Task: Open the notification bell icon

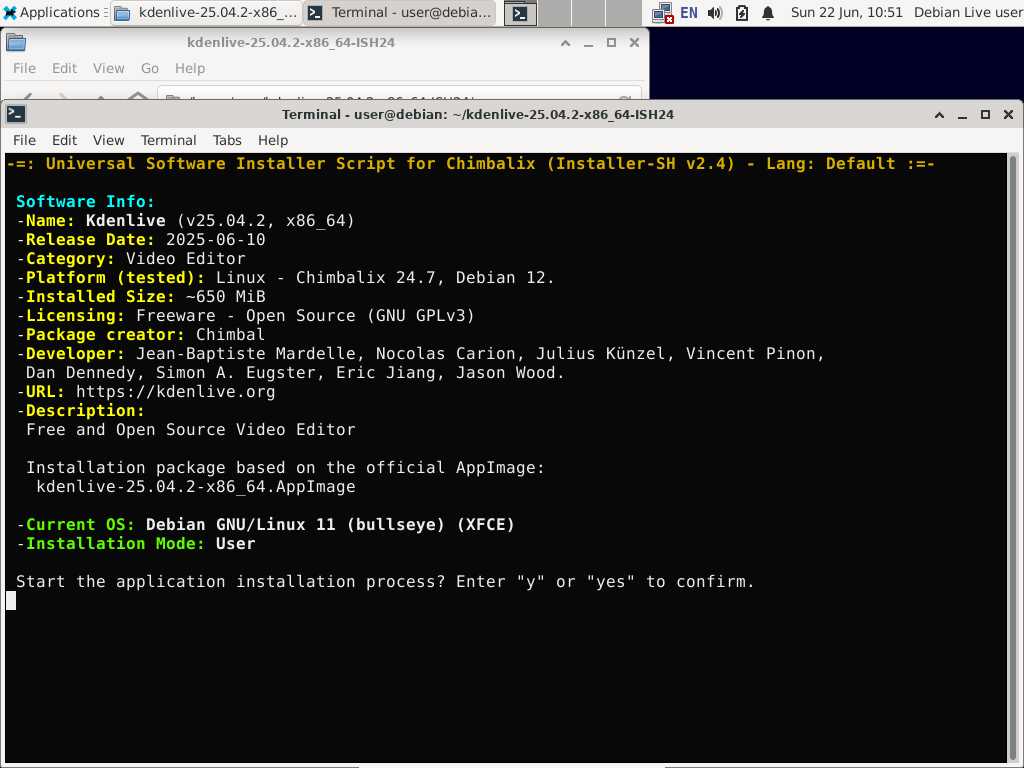Action: (768, 12)
